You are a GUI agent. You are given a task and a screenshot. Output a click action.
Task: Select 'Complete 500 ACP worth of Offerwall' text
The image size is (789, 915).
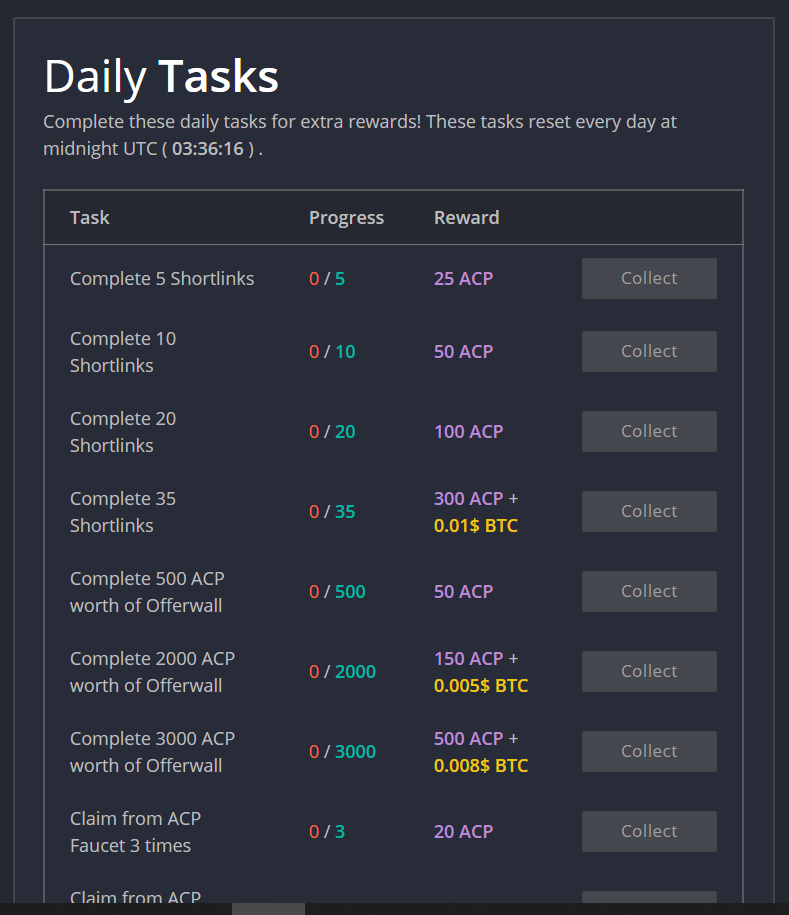147,592
